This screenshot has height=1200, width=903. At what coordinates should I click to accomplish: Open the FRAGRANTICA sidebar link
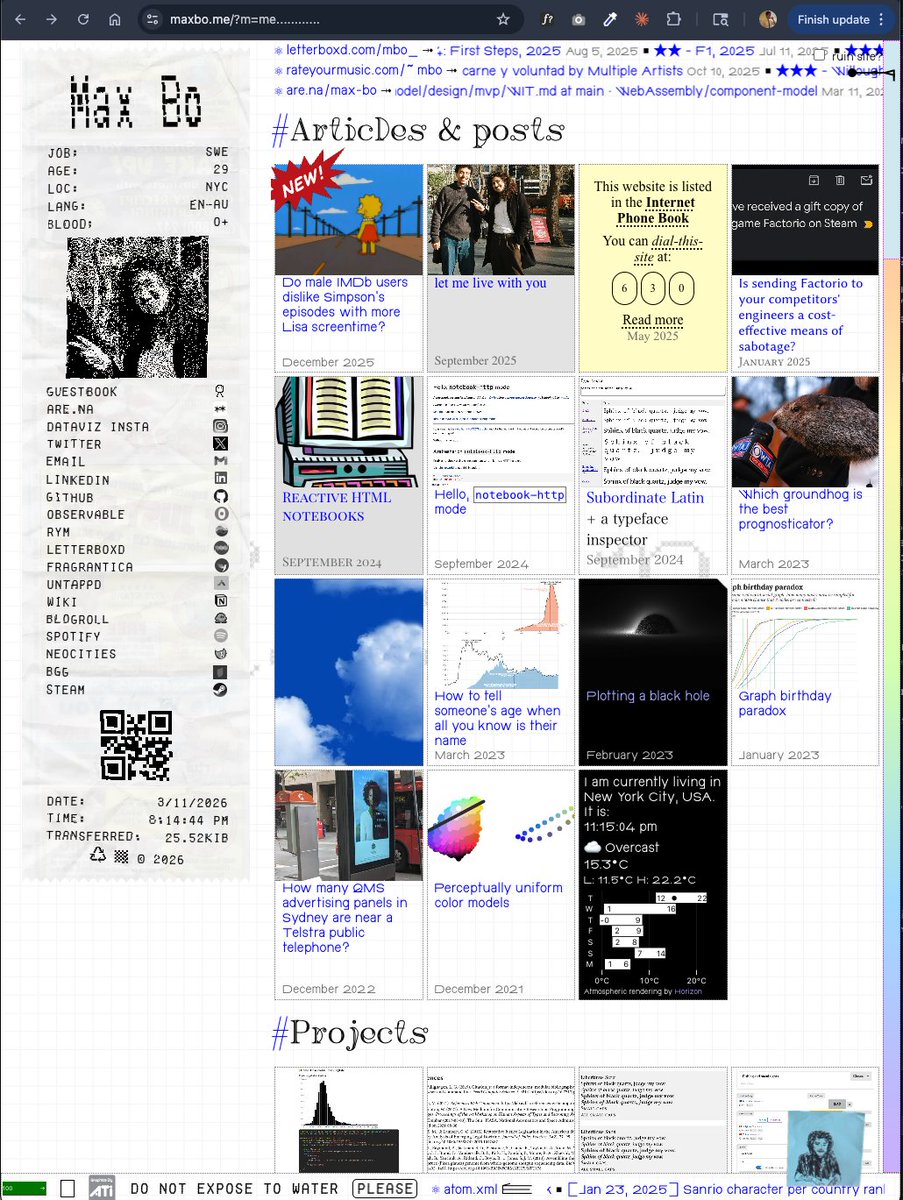(89, 567)
